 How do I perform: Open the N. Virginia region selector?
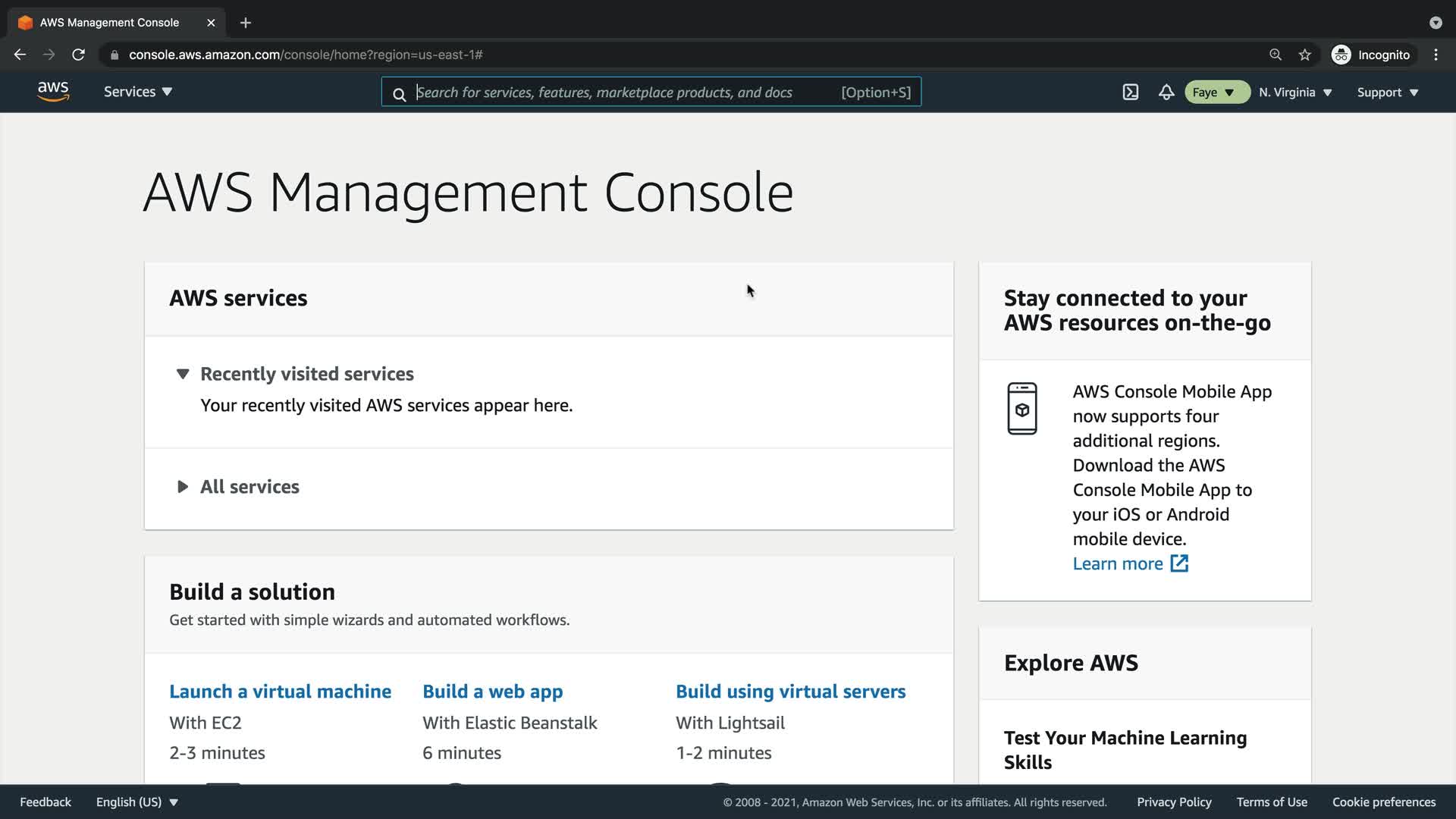(x=1295, y=93)
